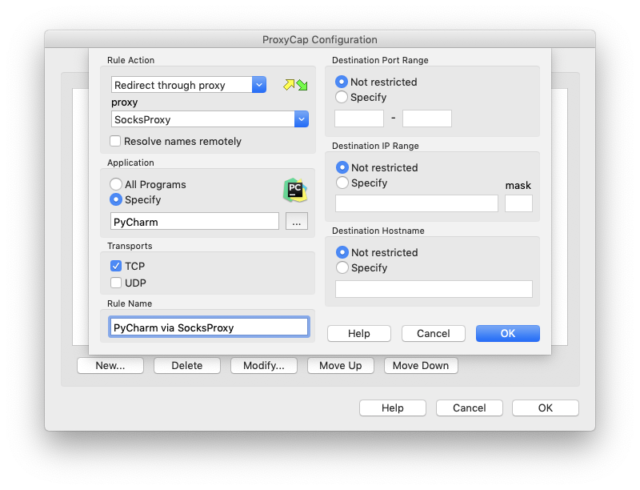
Task: Check the UDP transport checkbox
Action: click(x=116, y=283)
